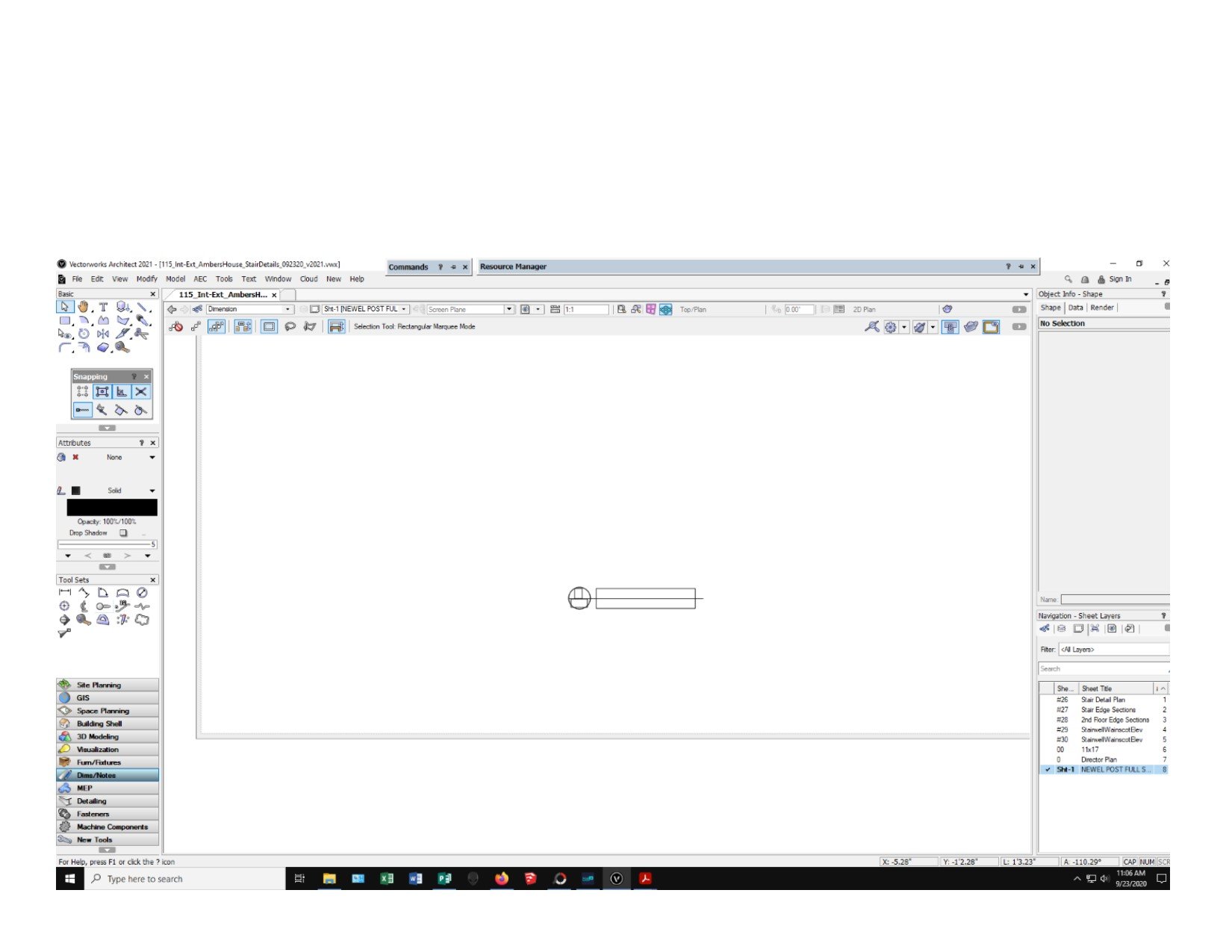Select the Rectangle tool
Image resolution: width=1232 pixels, height=952 pixels.
[x=65, y=320]
